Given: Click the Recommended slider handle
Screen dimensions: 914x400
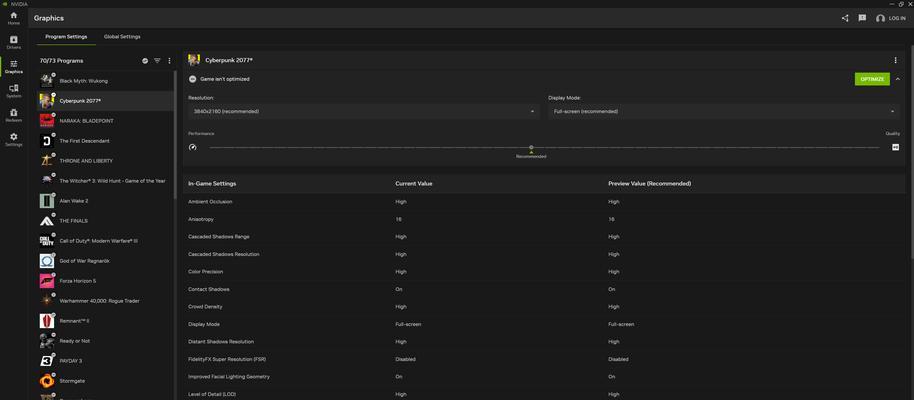Looking at the screenshot, I should pos(531,148).
